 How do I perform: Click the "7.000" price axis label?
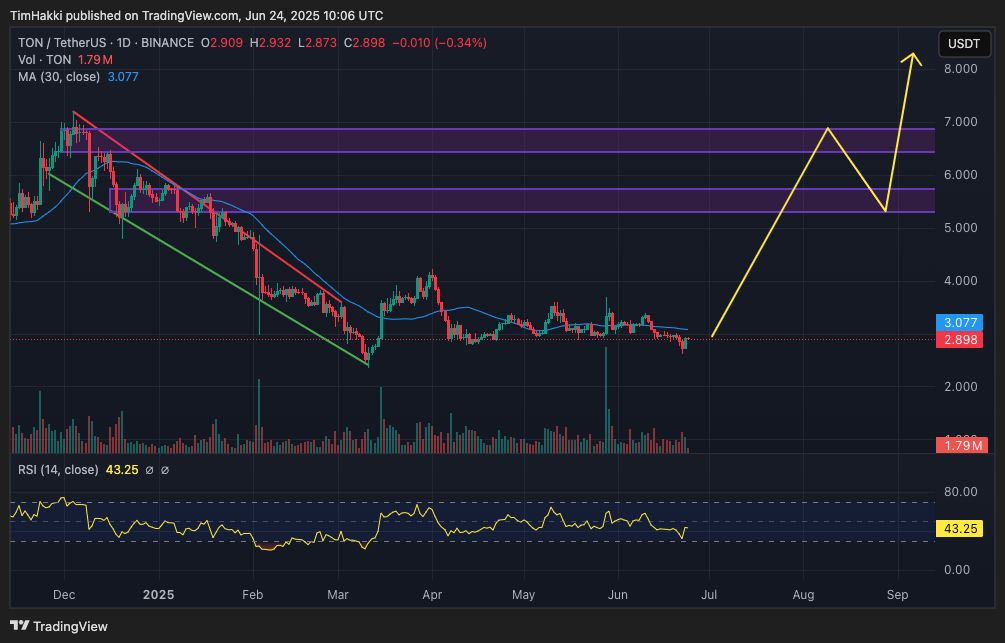(x=960, y=122)
